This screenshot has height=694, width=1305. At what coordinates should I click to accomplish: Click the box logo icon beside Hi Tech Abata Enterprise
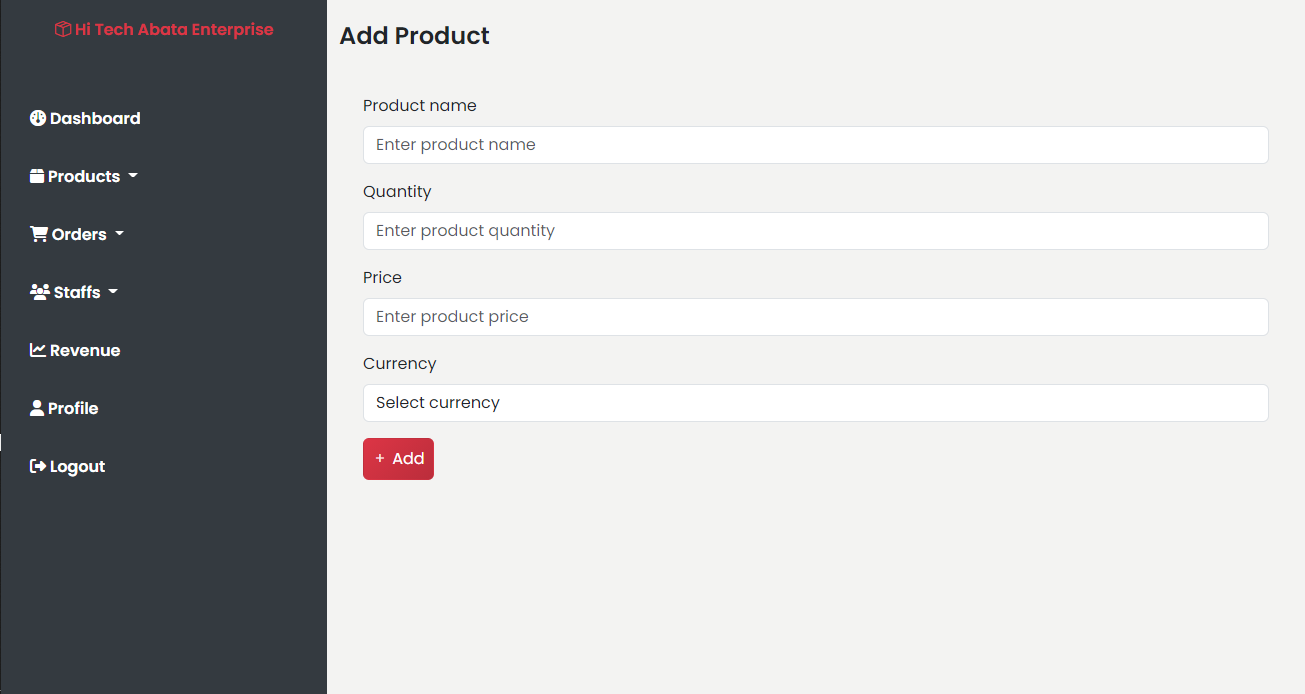63,30
